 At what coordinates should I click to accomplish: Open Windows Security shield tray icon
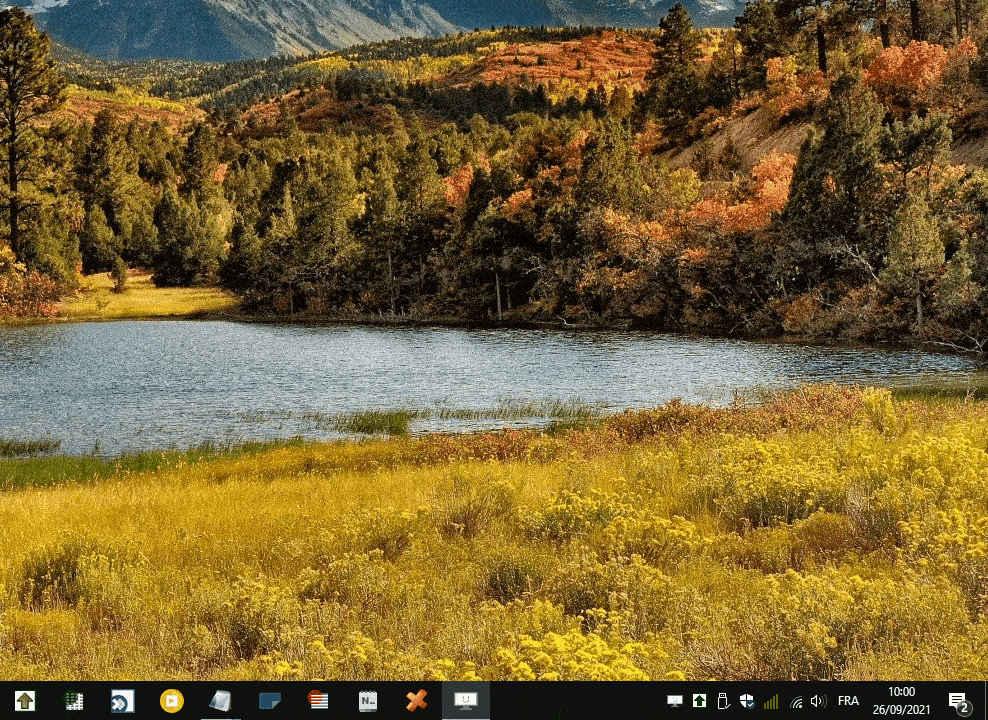(747, 701)
